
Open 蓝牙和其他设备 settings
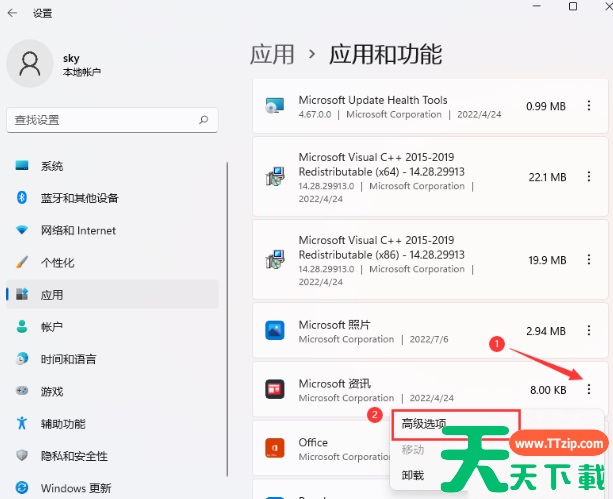point(79,198)
